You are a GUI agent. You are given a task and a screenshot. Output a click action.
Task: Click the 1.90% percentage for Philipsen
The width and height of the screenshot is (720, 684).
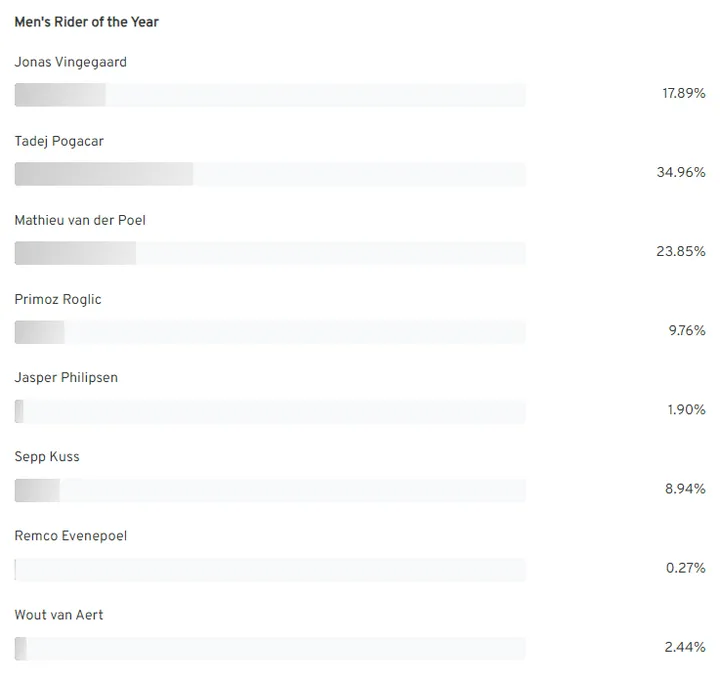(x=686, y=410)
